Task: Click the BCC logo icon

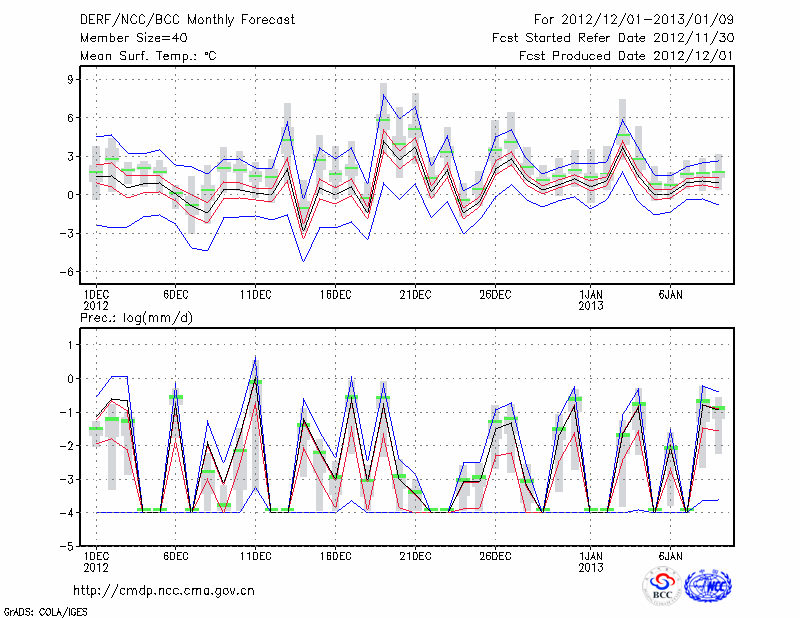Action: click(x=661, y=586)
